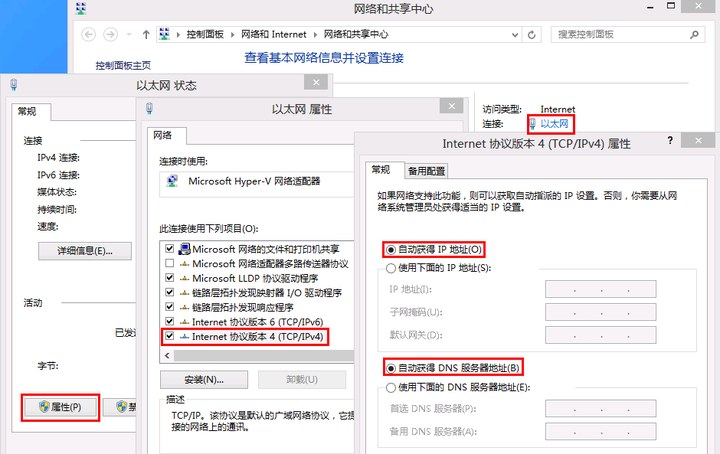Expand the address bar history dropdown
The image size is (720, 454).
[515, 34]
